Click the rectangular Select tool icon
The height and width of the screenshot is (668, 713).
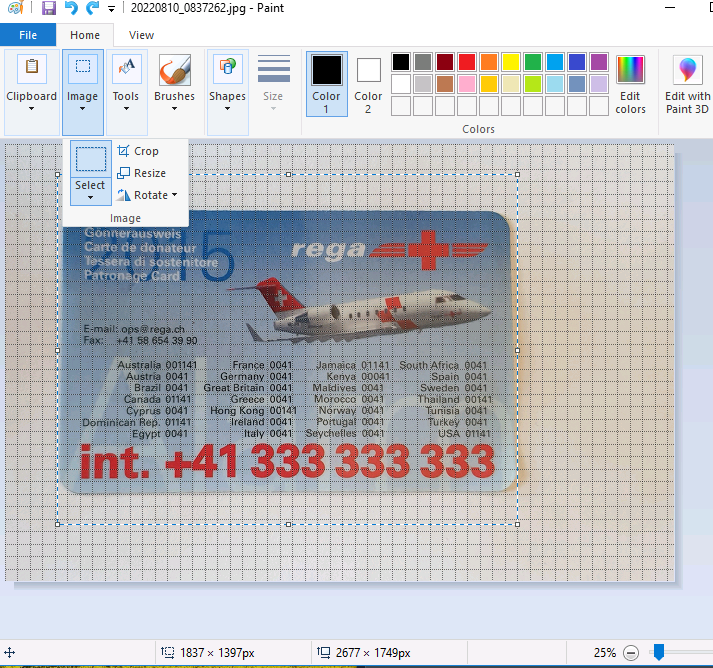pyautogui.click(x=91, y=159)
